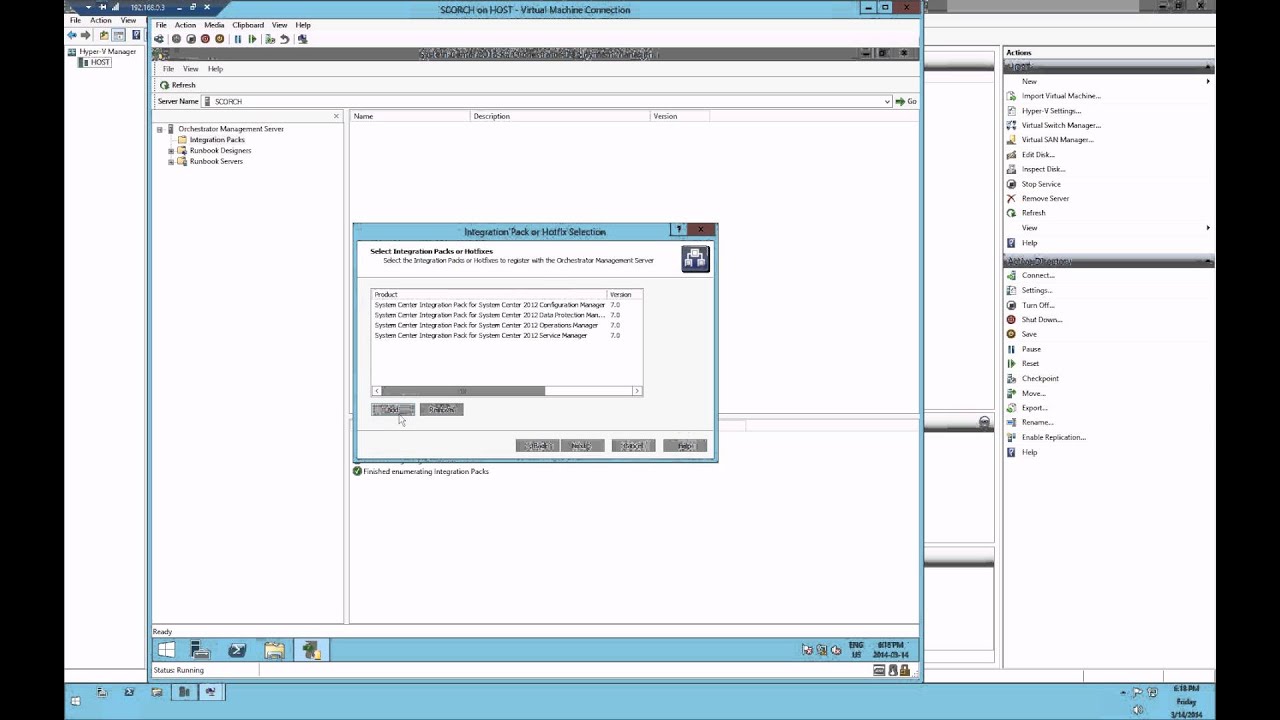Viewport: 1280px width, 720px height.
Task: Open the VM Connection Action menu
Action: tap(185, 25)
